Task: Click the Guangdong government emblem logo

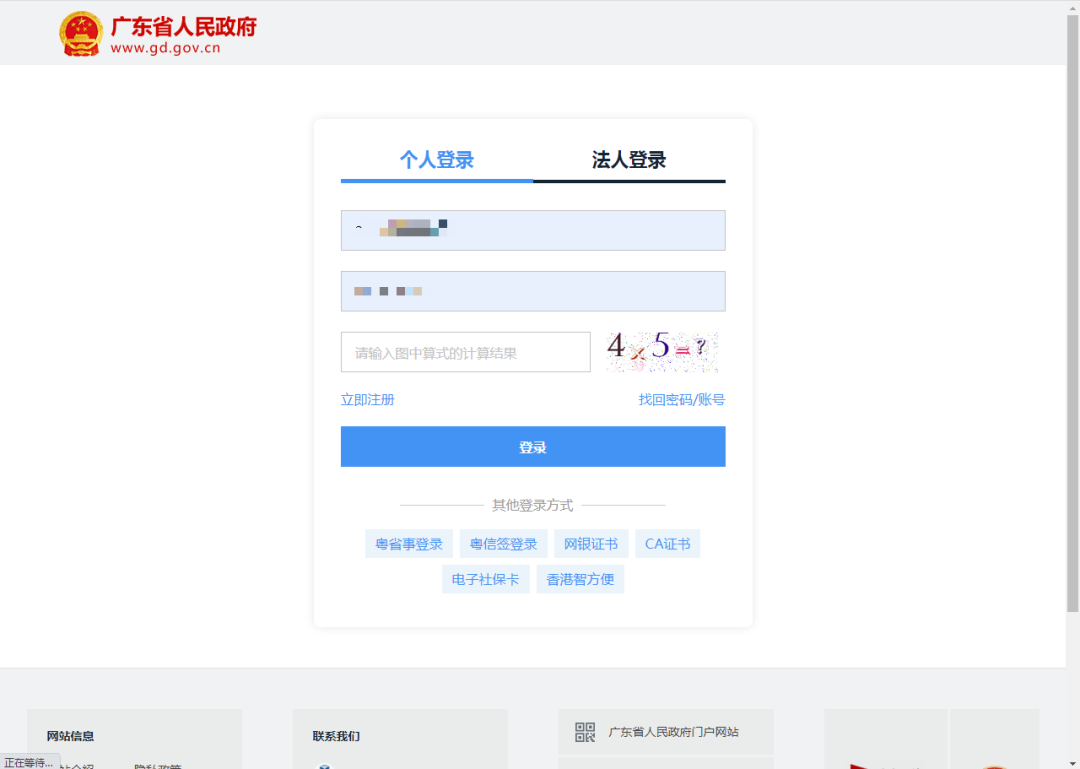Action: [x=80, y=32]
